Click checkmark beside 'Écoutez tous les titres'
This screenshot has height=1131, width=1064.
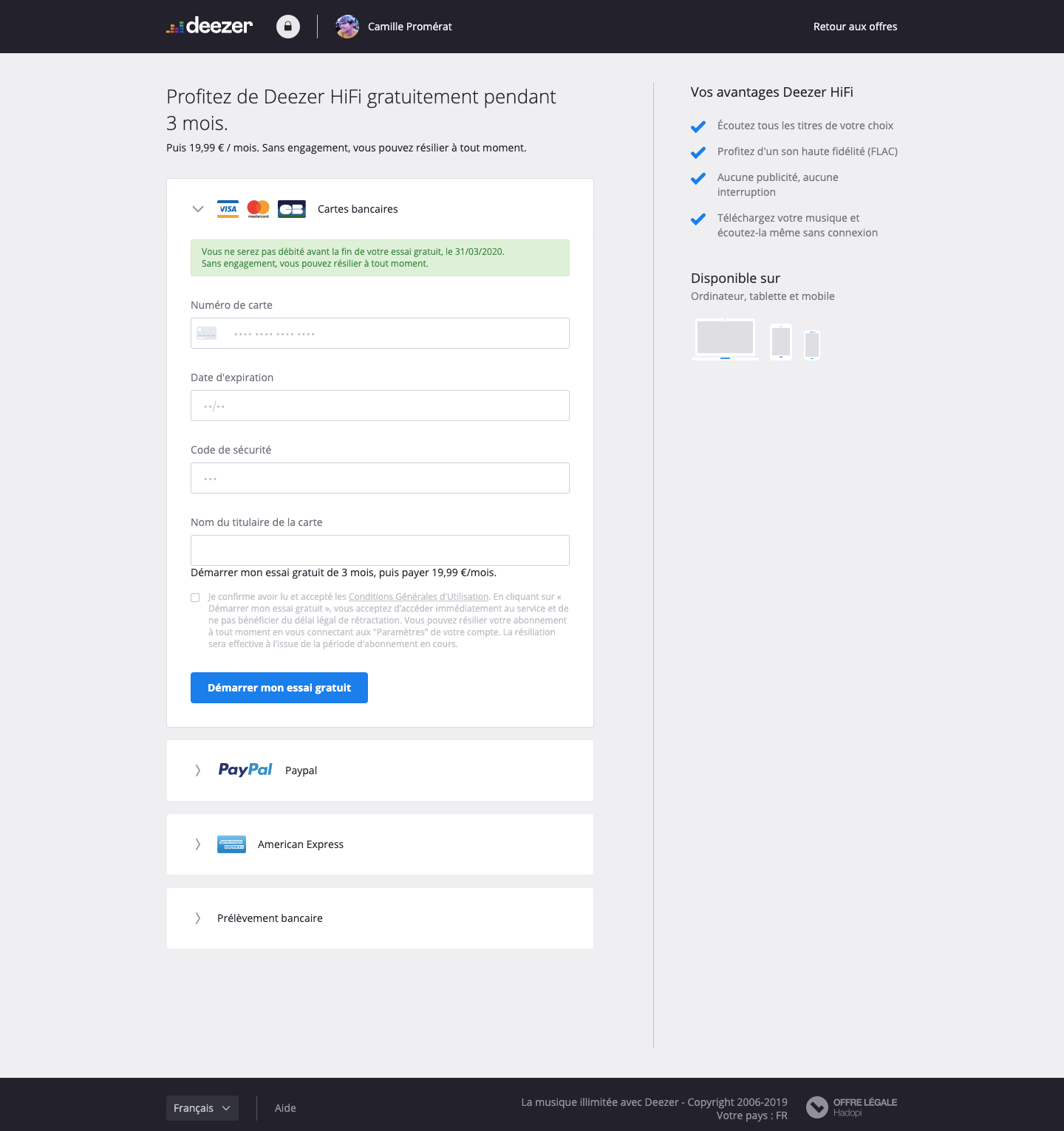point(698,126)
